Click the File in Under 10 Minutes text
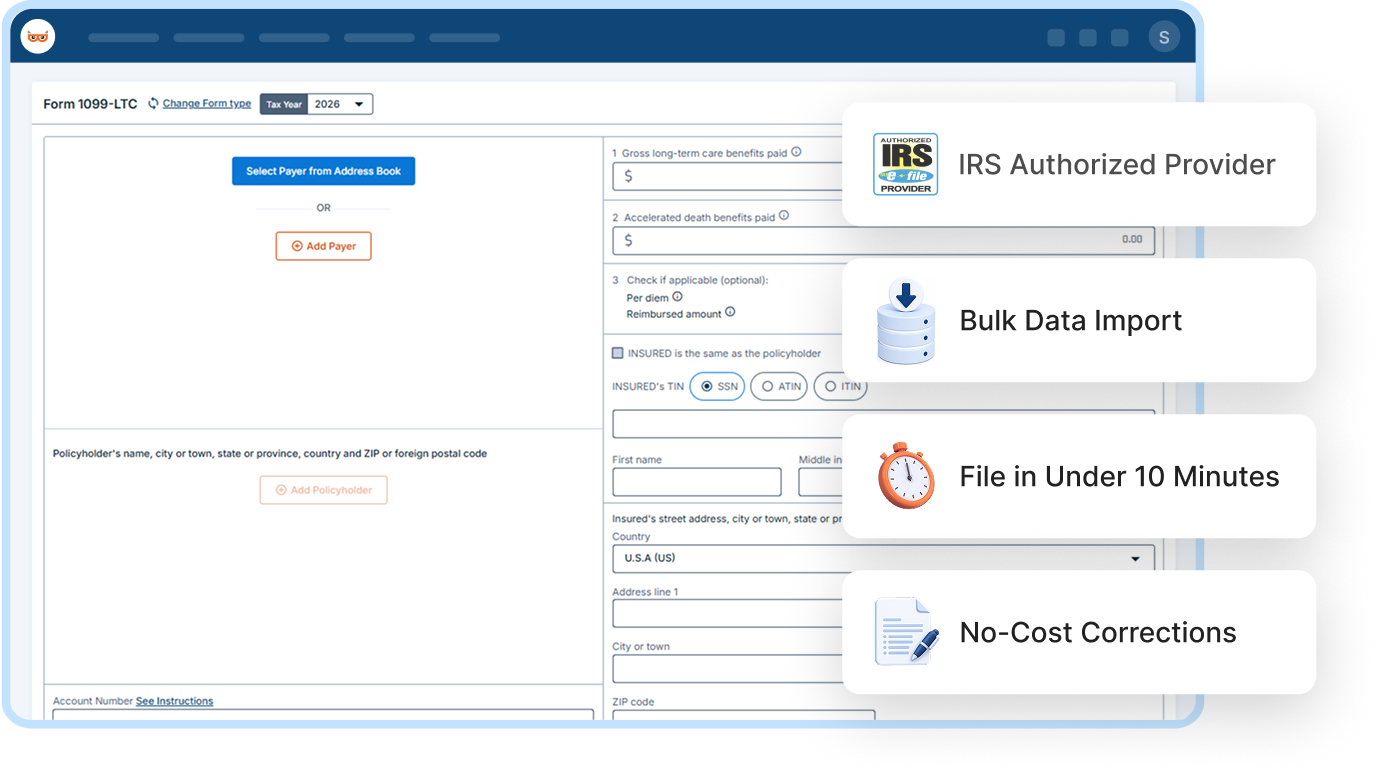1384x780 pixels. click(x=1119, y=476)
